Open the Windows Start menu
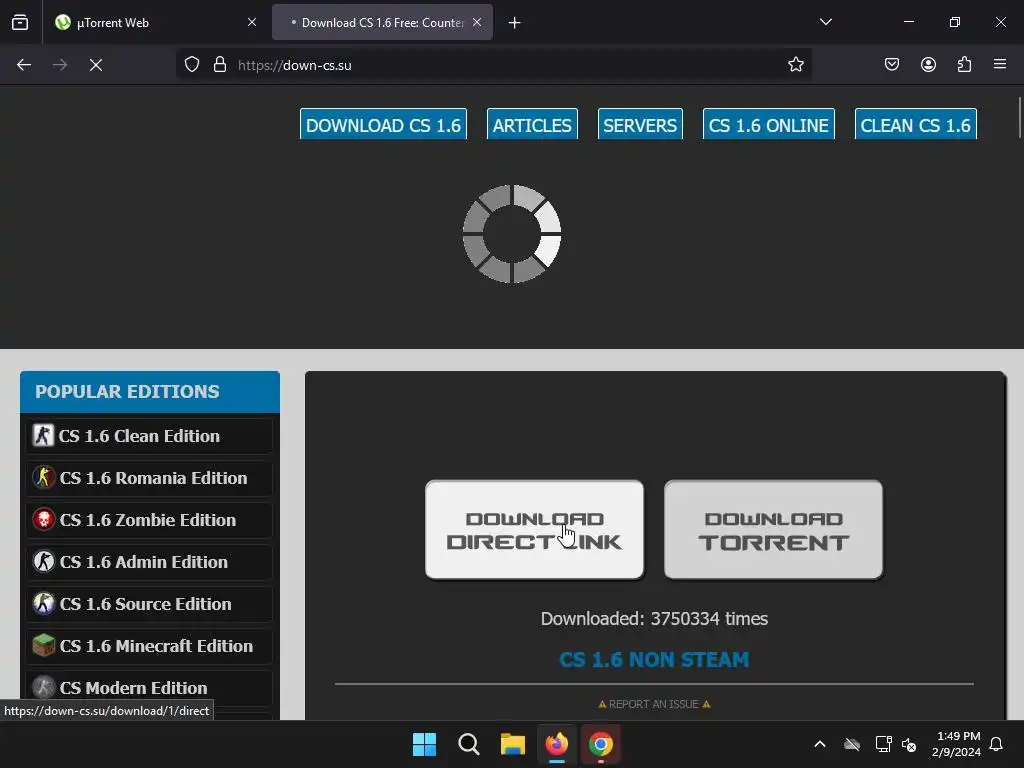The width and height of the screenshot is (1024, 768). 424,744
